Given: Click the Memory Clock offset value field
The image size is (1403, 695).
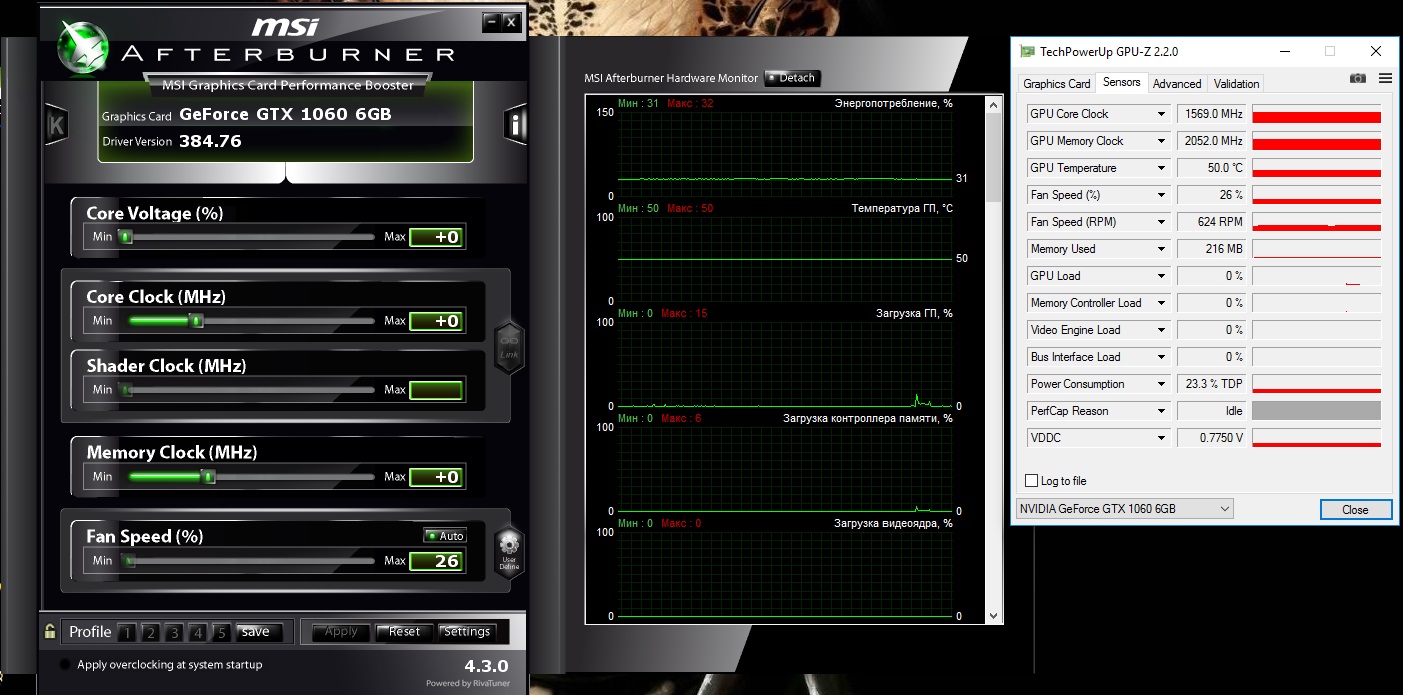Looking at the screenshot, I should click(436, 477).
